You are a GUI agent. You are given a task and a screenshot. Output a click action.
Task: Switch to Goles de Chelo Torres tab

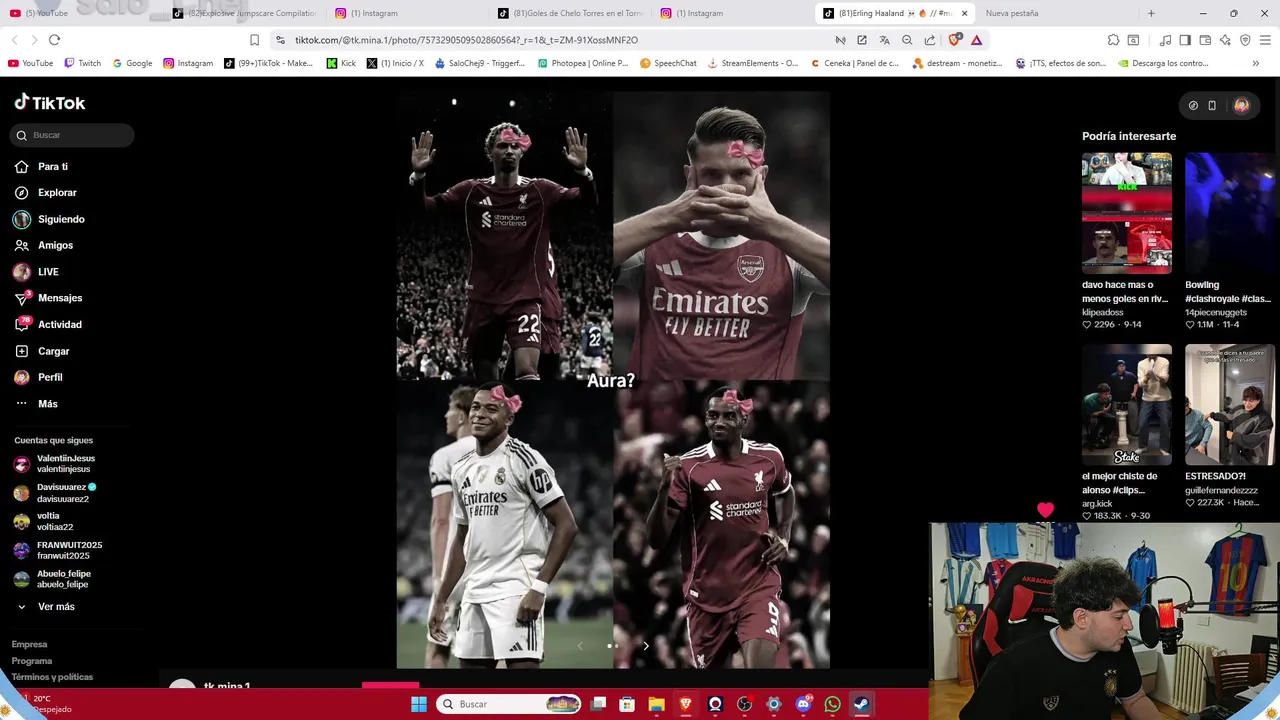pyautogui.click(x=570, y=13)
